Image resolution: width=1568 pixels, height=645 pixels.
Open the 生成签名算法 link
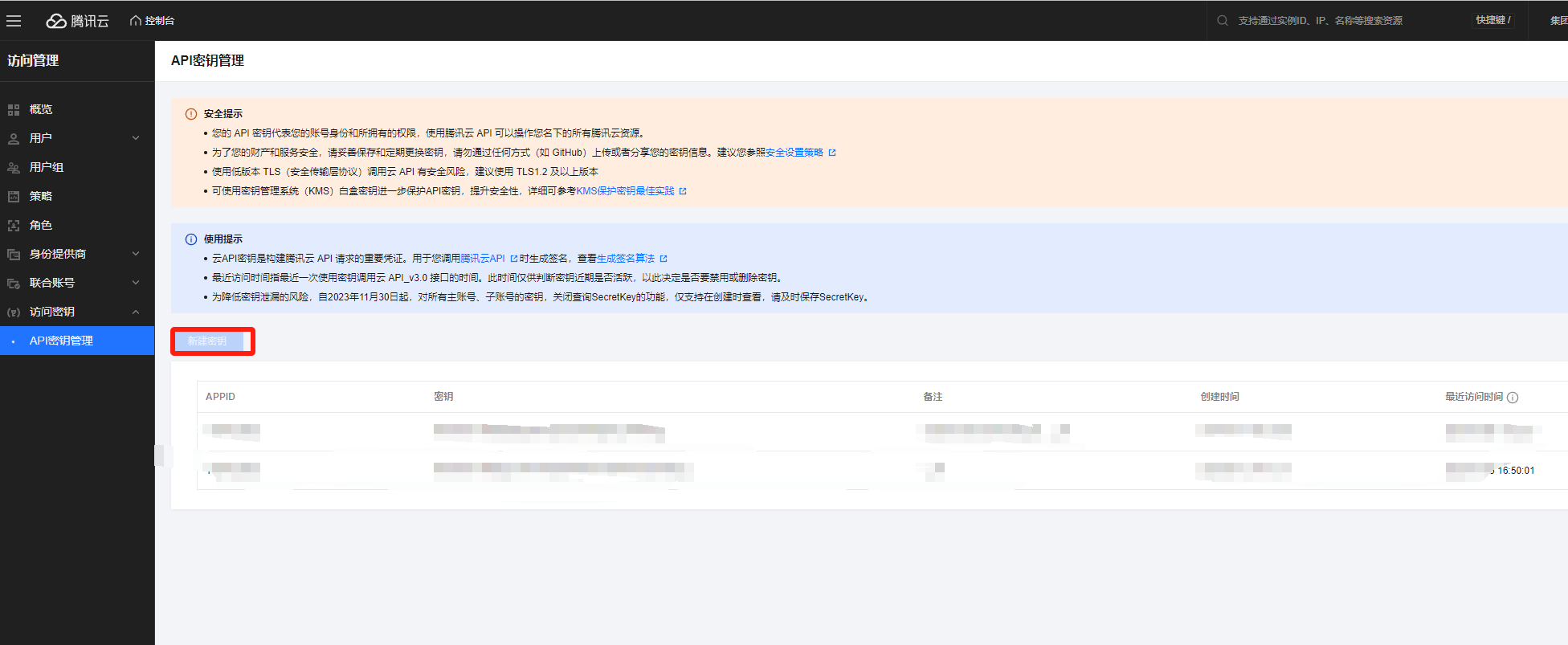[x=625, y=259]
